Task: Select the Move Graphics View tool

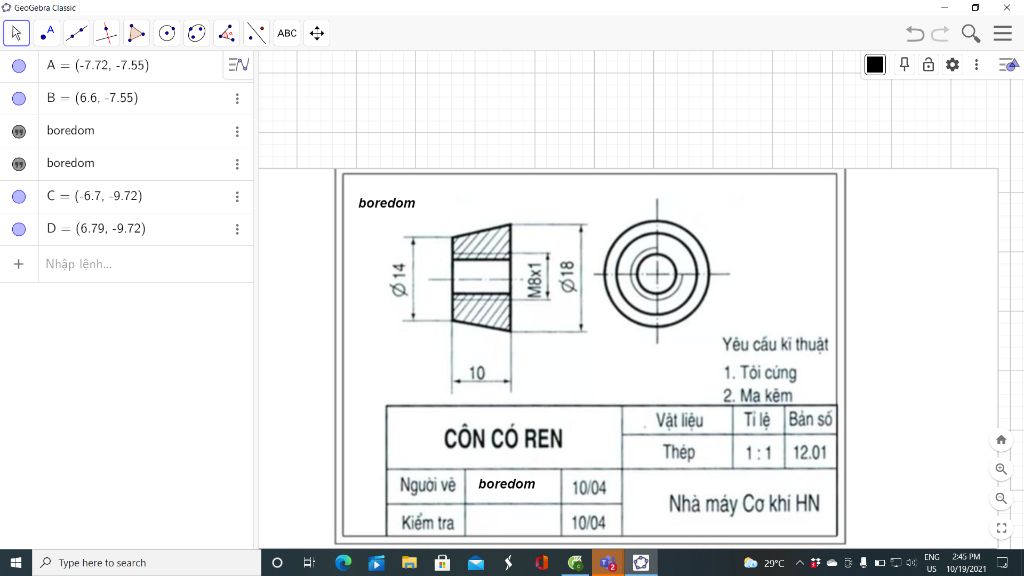Action: point(317,33)
